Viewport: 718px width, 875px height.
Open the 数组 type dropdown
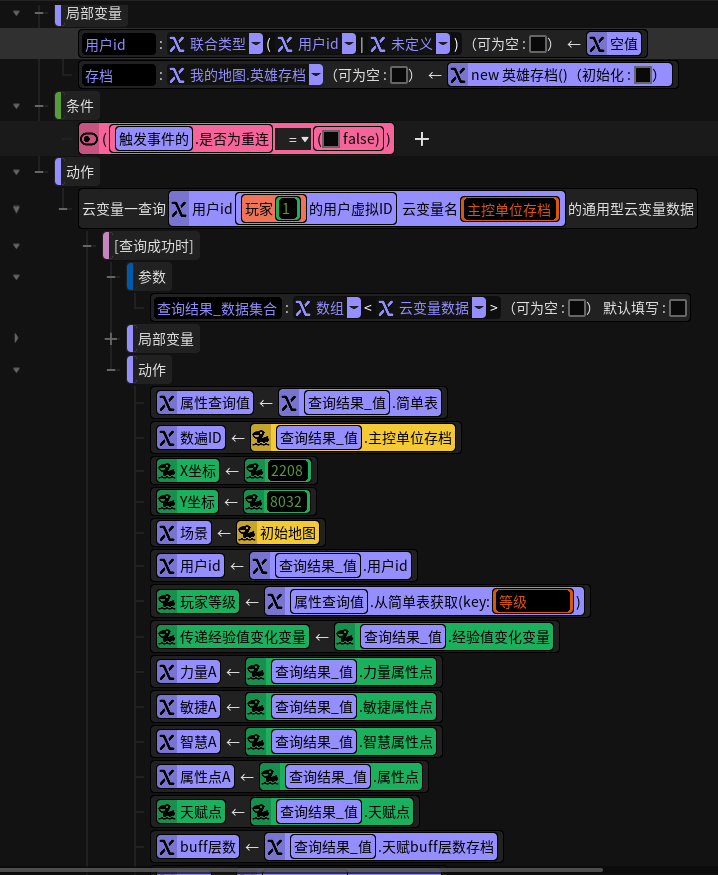354,308
